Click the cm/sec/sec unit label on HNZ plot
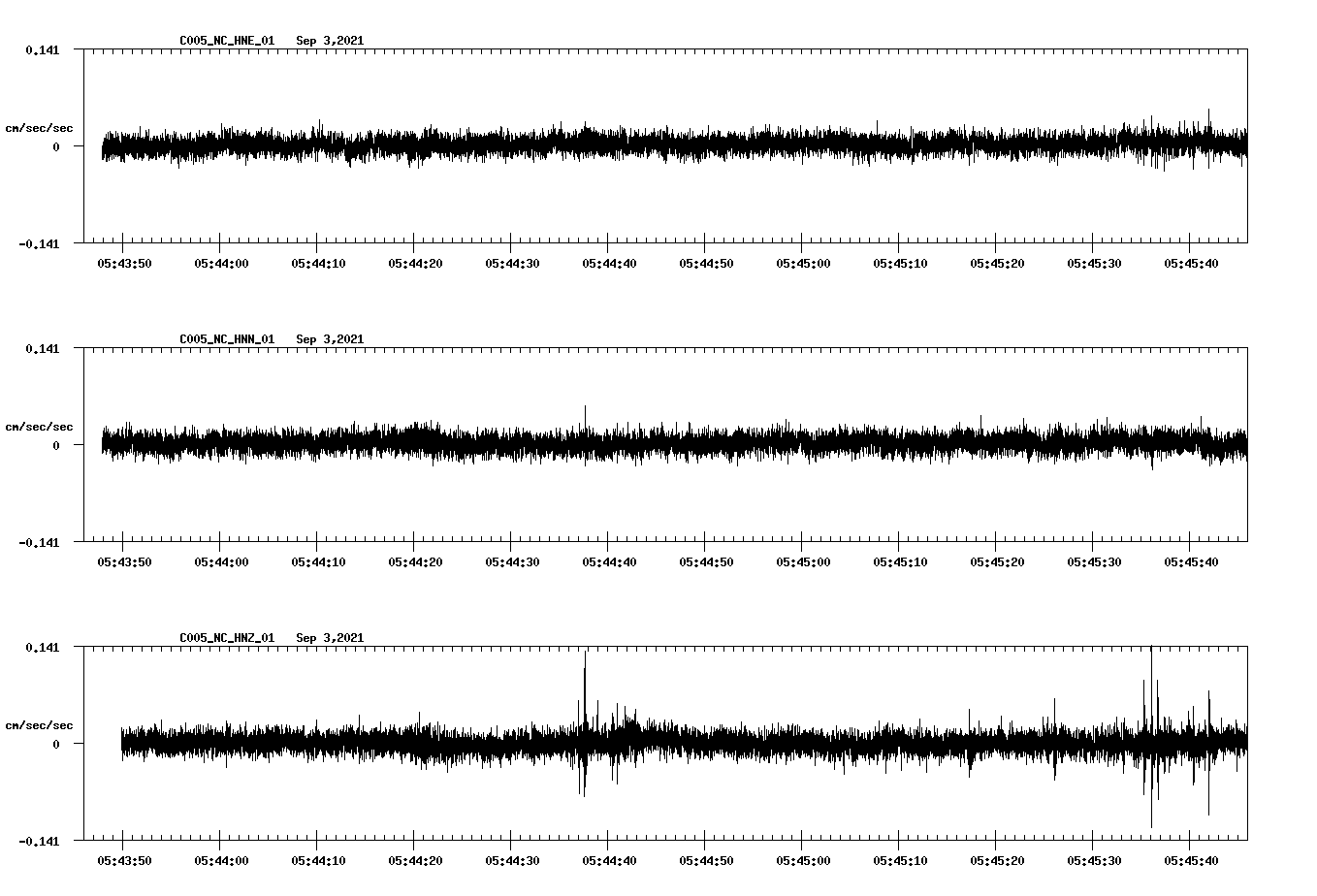 (39, 725)
